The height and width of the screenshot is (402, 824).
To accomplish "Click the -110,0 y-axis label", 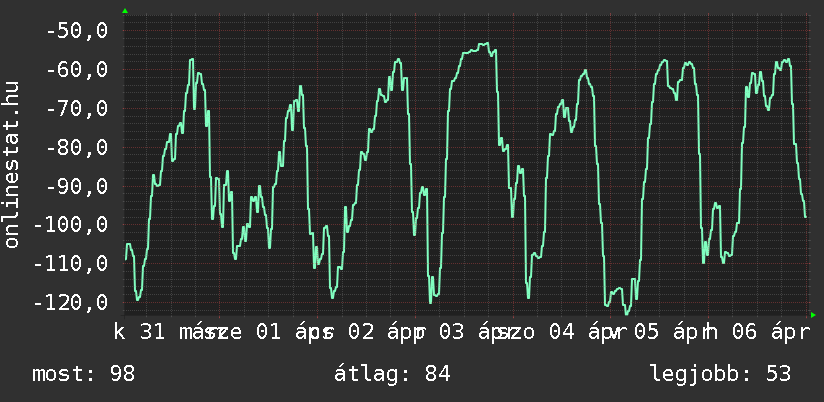I will [70, 264].
